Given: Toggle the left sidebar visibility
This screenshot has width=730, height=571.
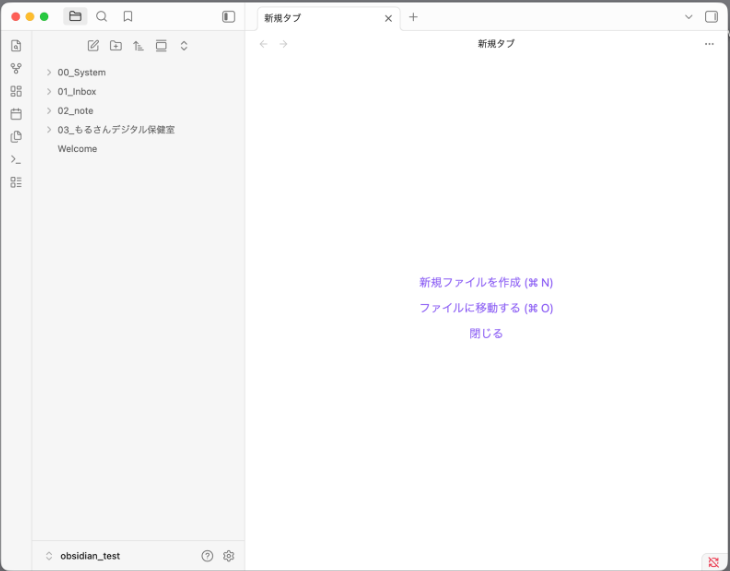Looking at the screenshot, I should point(228,17).
